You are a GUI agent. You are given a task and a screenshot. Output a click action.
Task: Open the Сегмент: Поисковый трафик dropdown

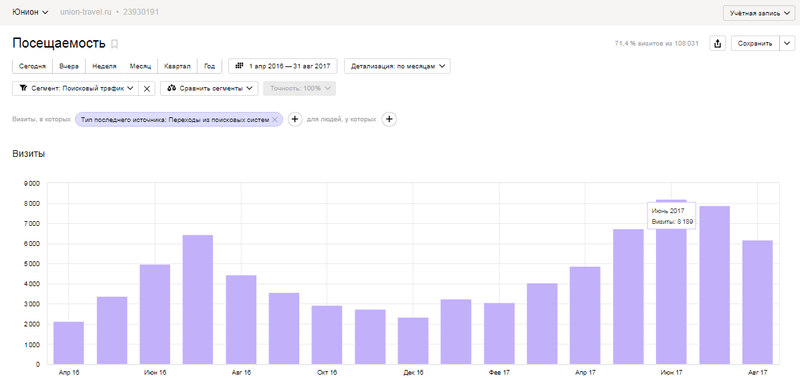click(x=76, y=88)
